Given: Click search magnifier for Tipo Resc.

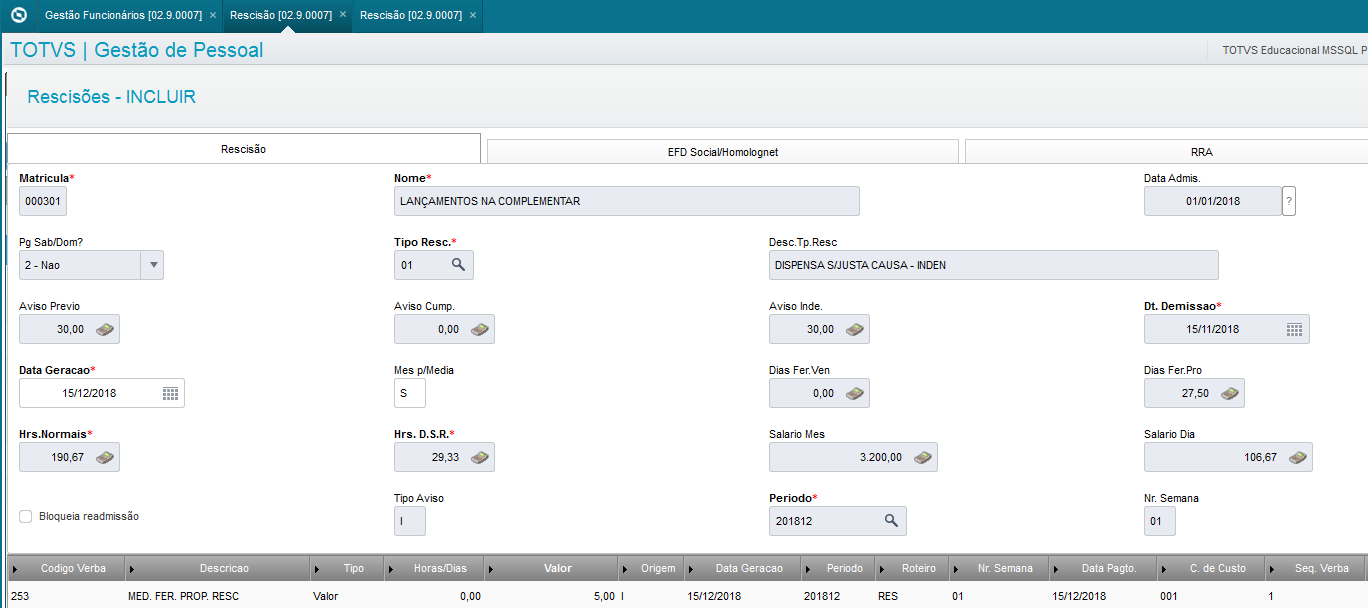Looking at the screenshot, I should point(458,265).
